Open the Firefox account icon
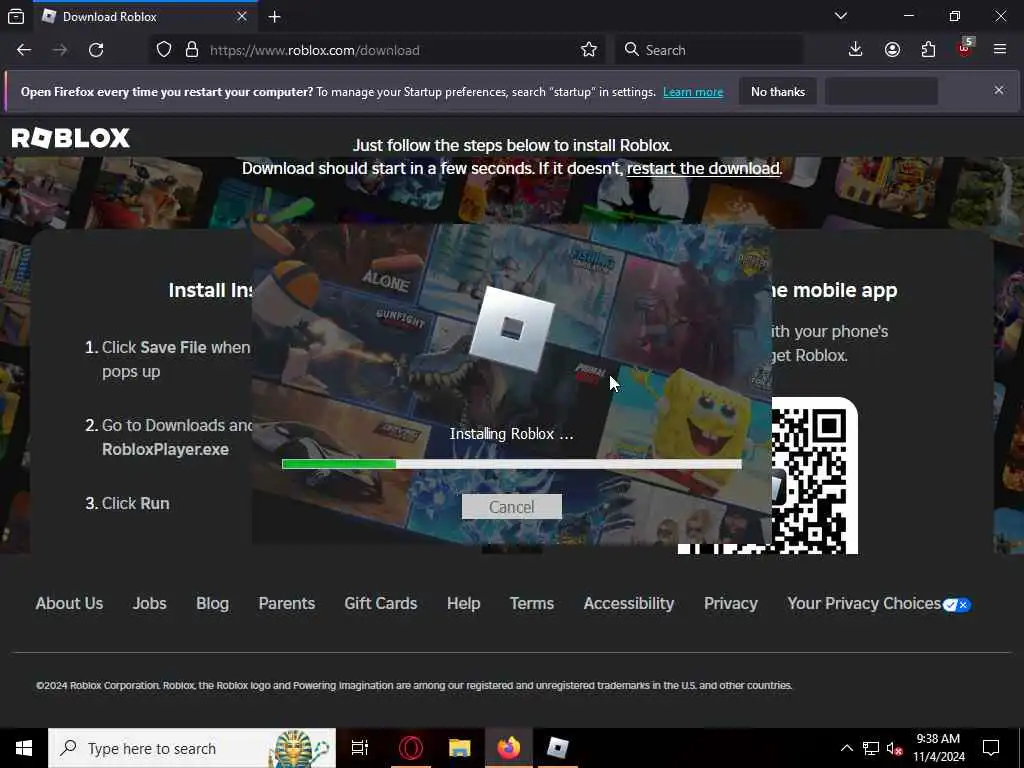 (892, 50)
